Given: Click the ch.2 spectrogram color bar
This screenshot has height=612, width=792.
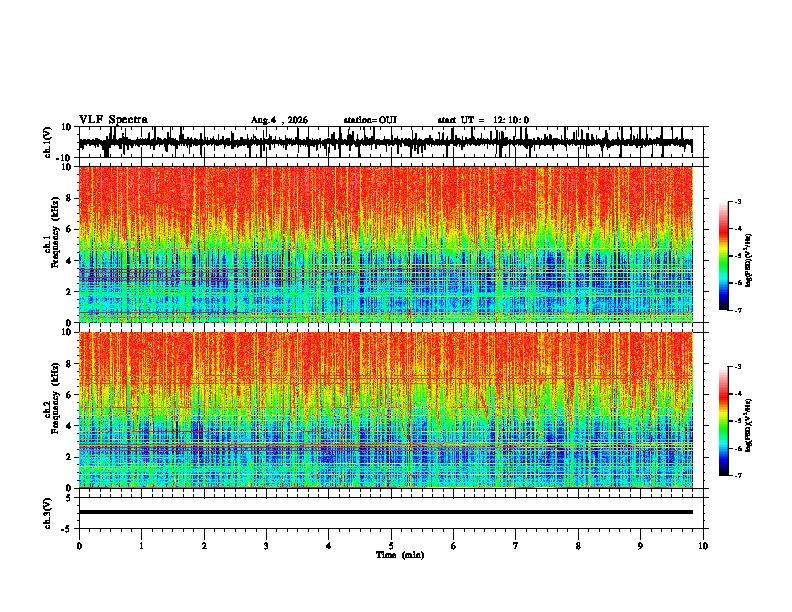Looking at the screenshot, I should tap(724, 421).
